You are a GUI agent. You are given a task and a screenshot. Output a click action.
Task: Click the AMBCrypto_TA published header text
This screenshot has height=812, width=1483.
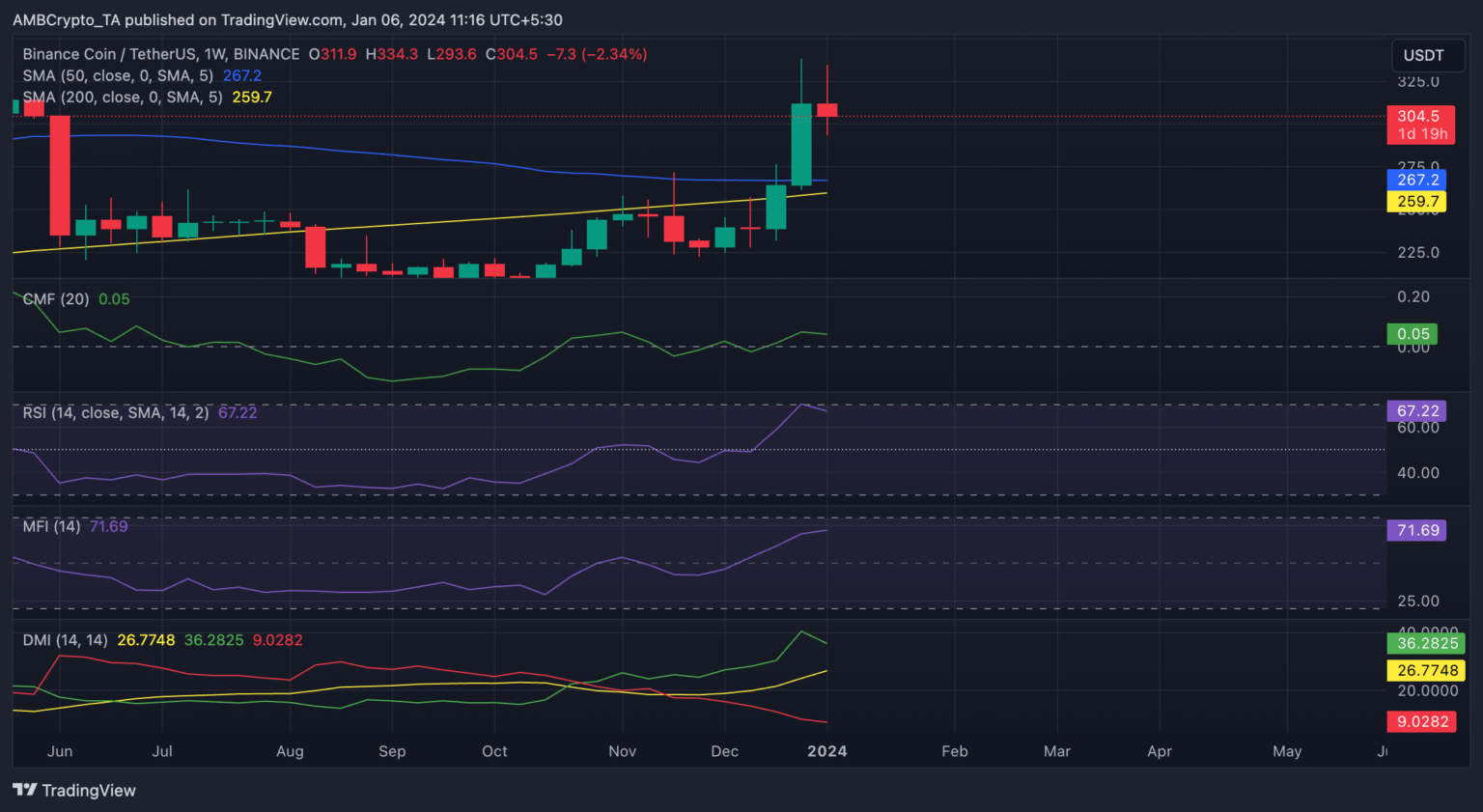[x=287, y=19]
